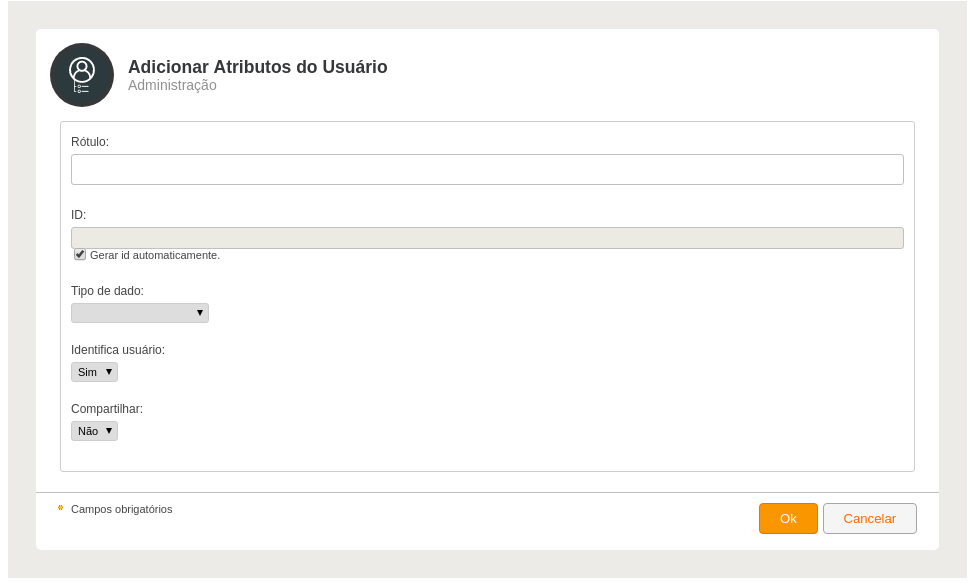Open the empty Tipo de dado dropdown
975x587 pixels.
click(x=140, y=313)
